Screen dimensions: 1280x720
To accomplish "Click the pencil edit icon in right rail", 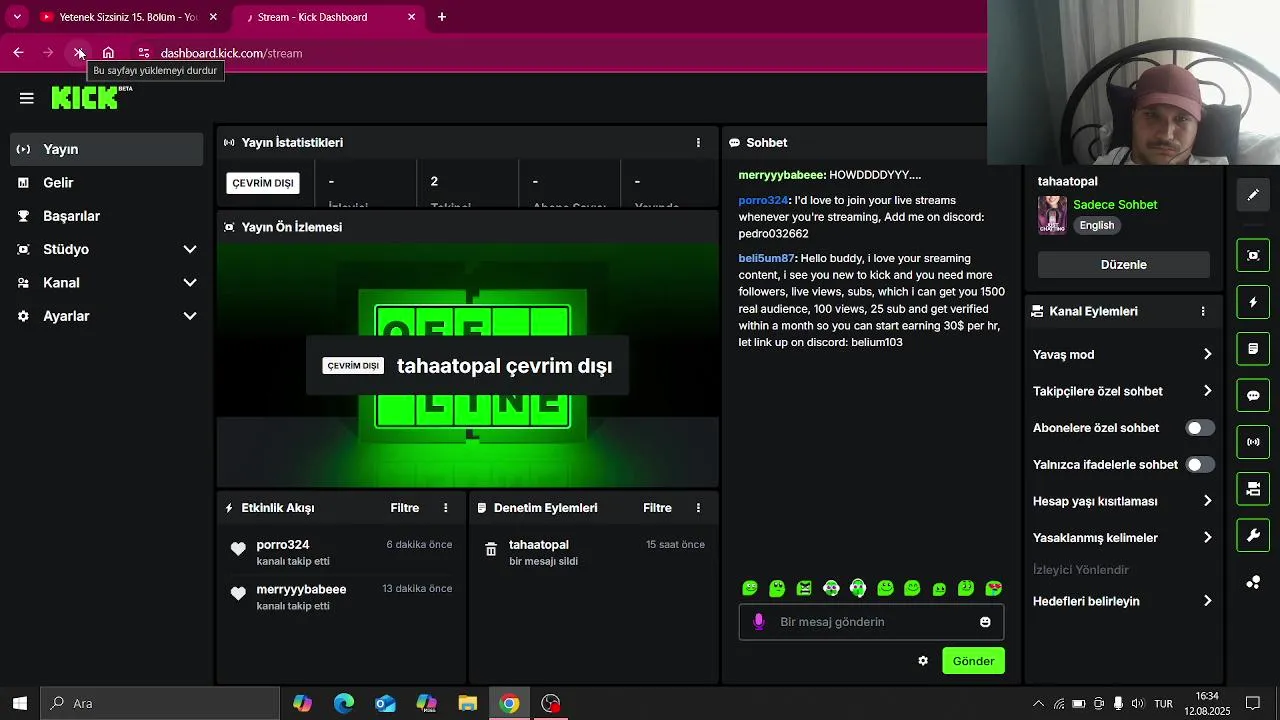I will 1253,195.
